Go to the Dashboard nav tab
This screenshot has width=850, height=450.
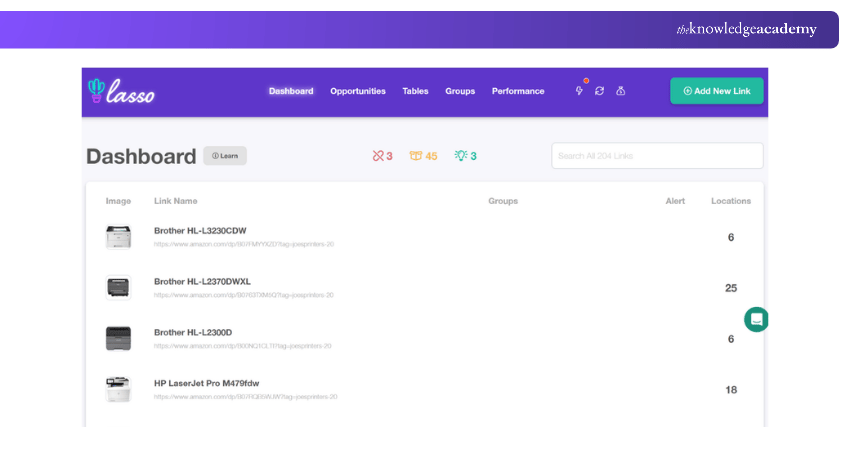click(291, 91)
